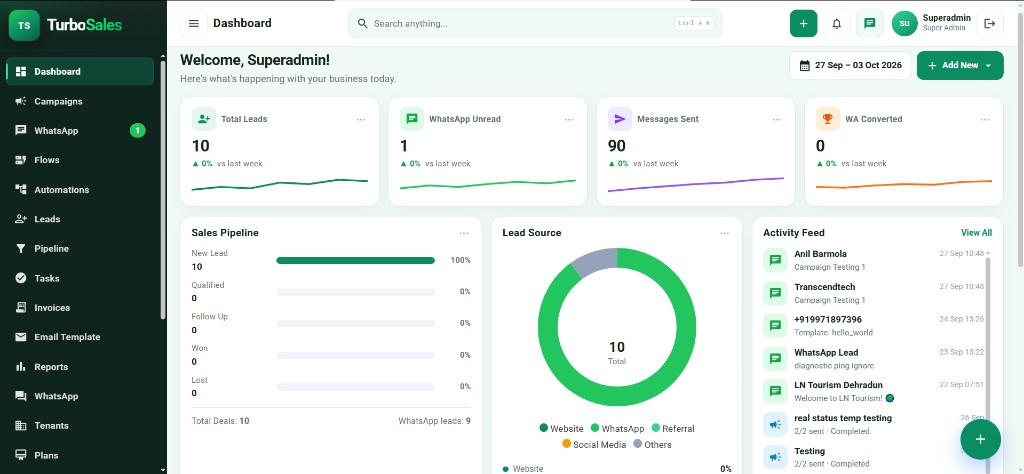Open Dashboard in the sidebar
The image size is (1024, 474).
point(80,71)
